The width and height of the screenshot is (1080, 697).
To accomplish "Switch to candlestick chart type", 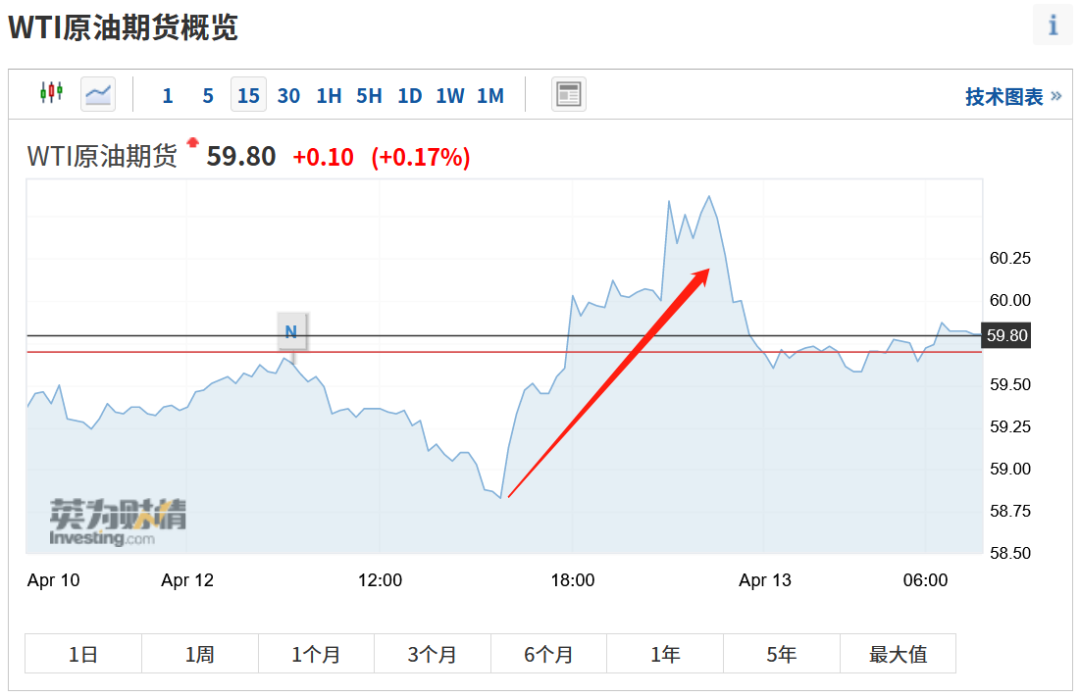I will [x=51, y=94].
